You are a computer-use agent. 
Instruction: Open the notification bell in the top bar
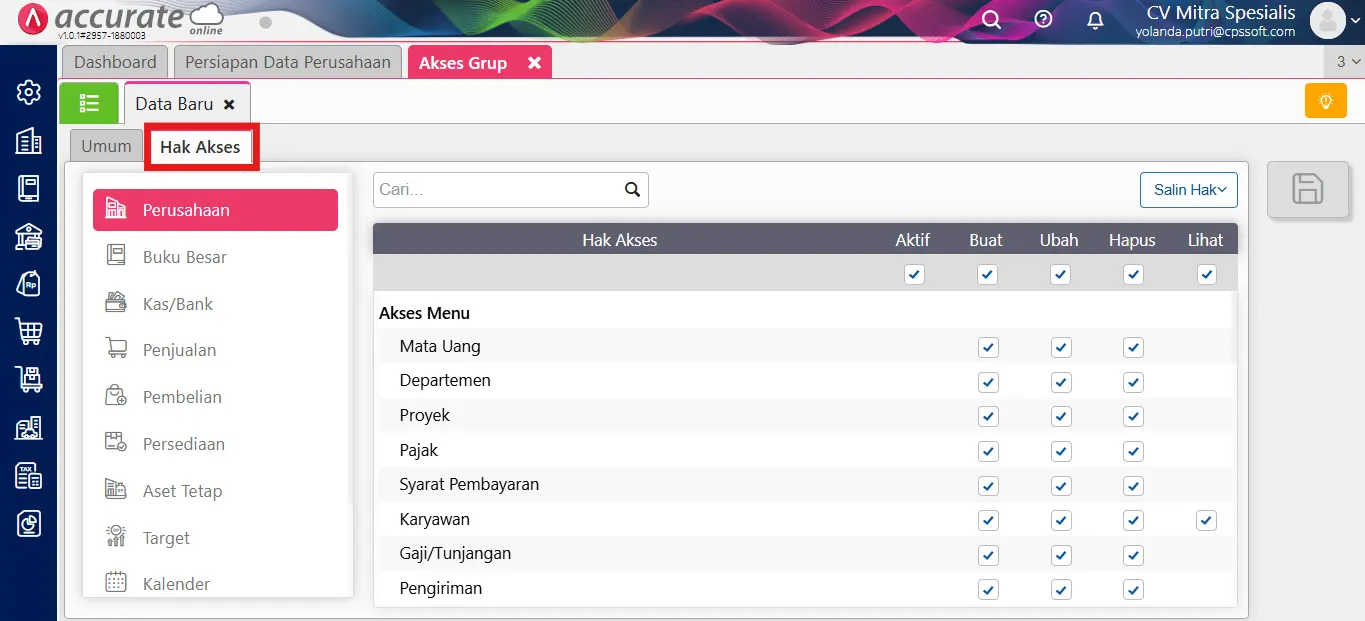tap(1094, 19)
